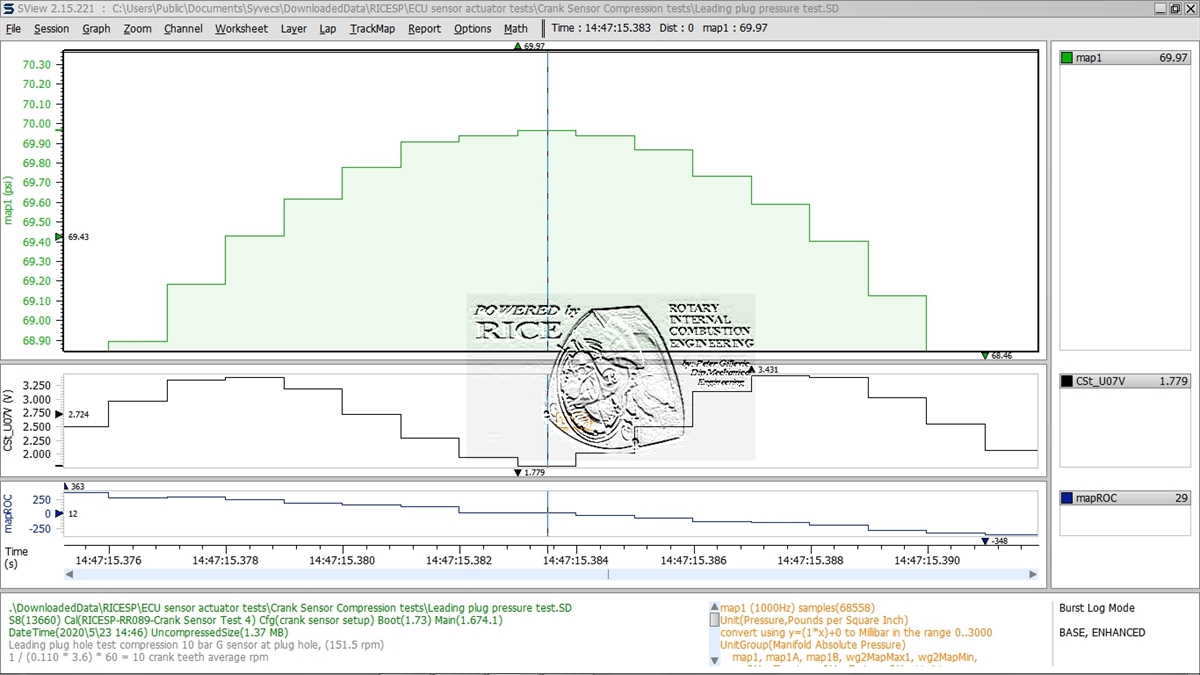
Task: Open the File menu
Action: pos(13,29)
